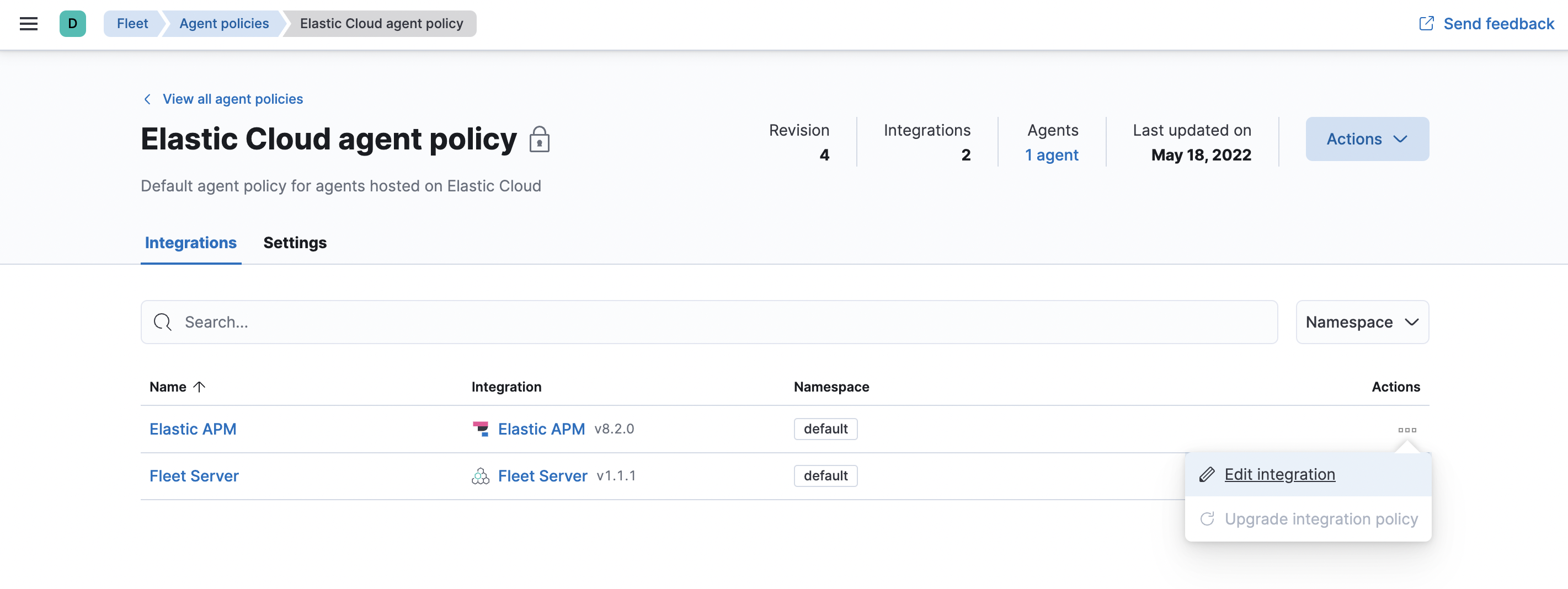
Task: Toggle sort order on the Name column
Action: click(x=177, y=387)
